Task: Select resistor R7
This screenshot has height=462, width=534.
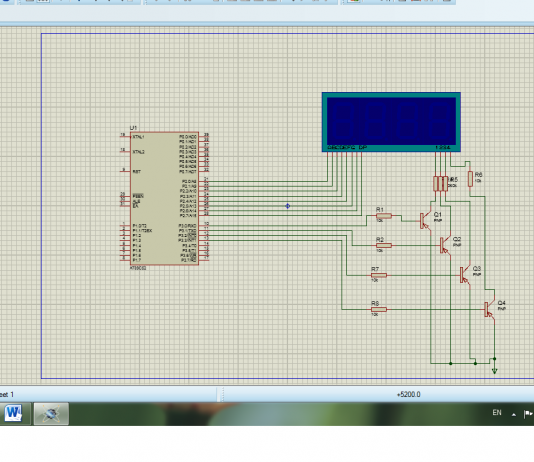Action: [379, 275]
